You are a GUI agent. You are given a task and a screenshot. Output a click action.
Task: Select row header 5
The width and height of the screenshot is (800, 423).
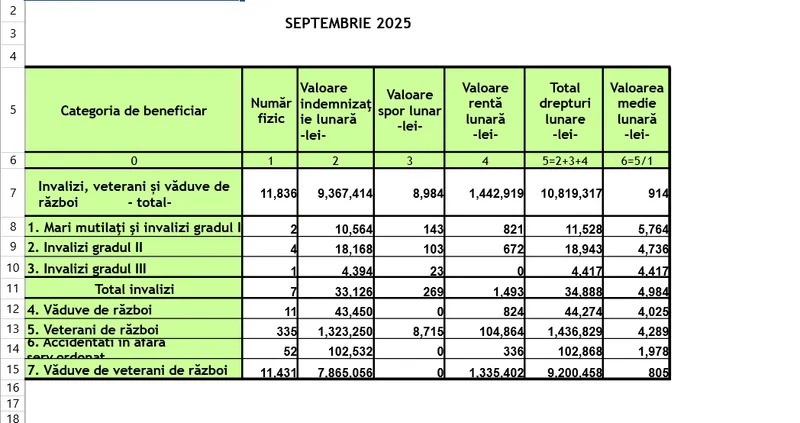pos(12,110)
